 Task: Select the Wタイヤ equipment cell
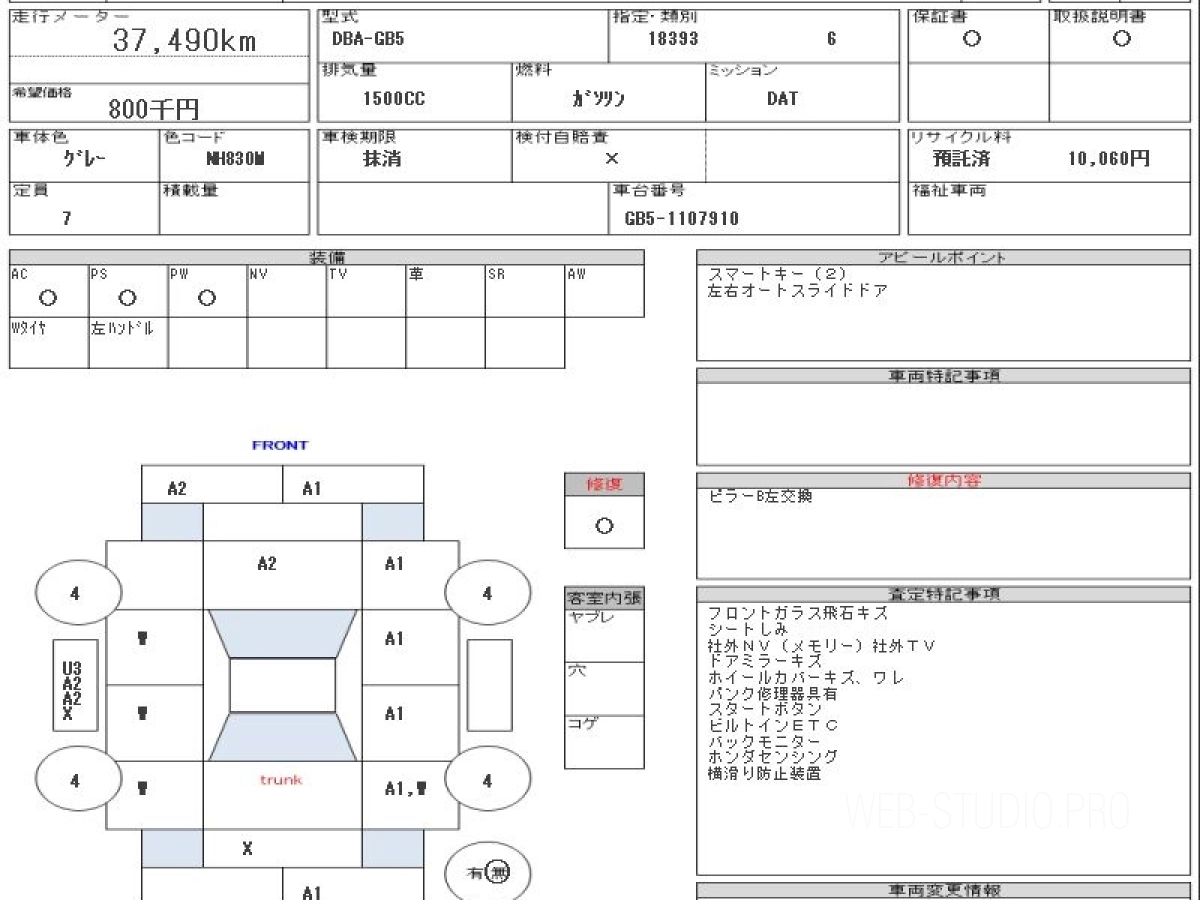[49, 343]
